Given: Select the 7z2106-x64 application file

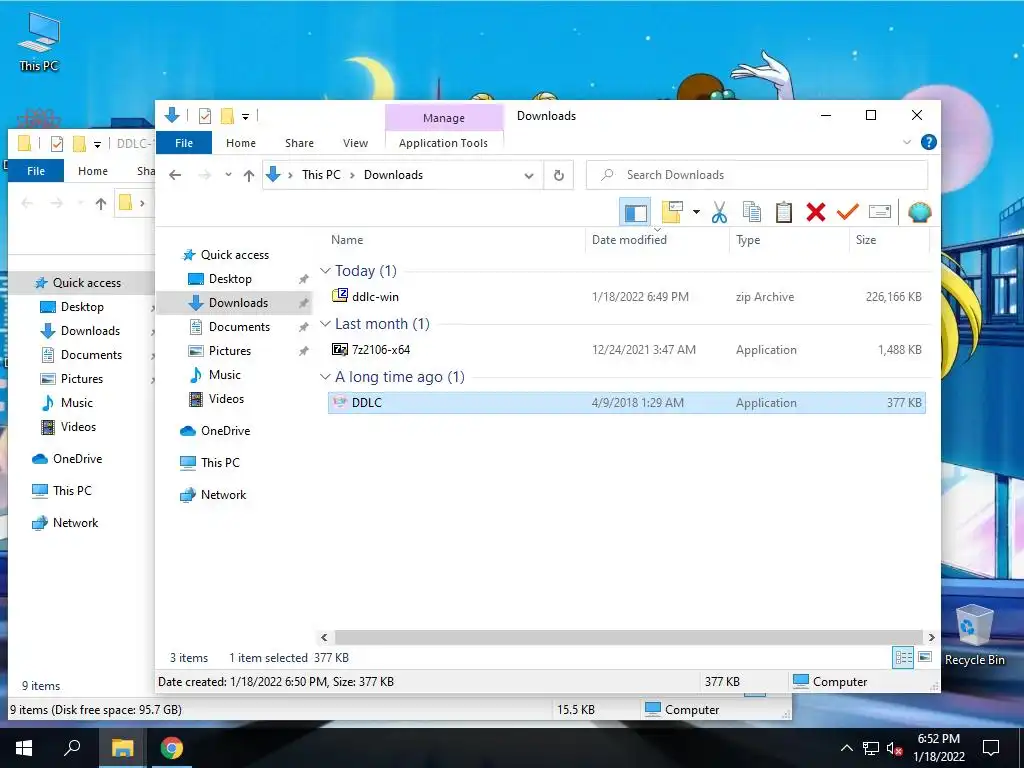Looking at the screenshot, I should pyautogui.click(x=626, y=349).
